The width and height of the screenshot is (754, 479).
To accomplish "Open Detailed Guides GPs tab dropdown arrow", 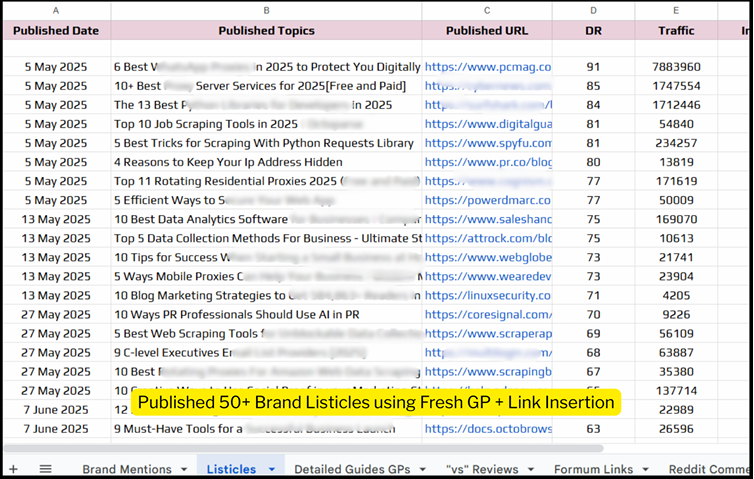I will tap(423, 469).
